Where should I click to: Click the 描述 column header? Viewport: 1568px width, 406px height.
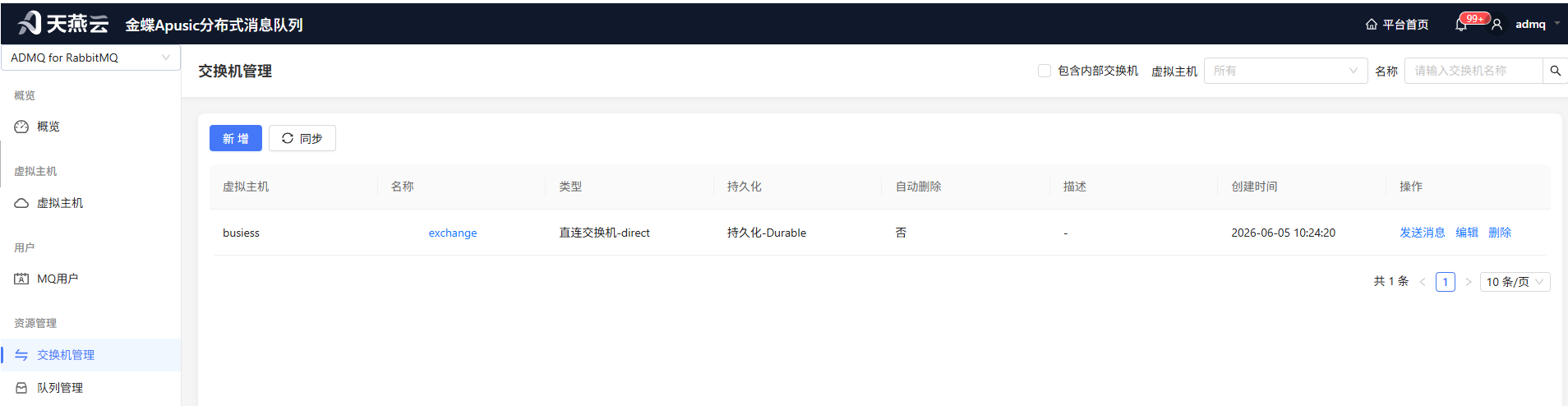pos(1074,187)
